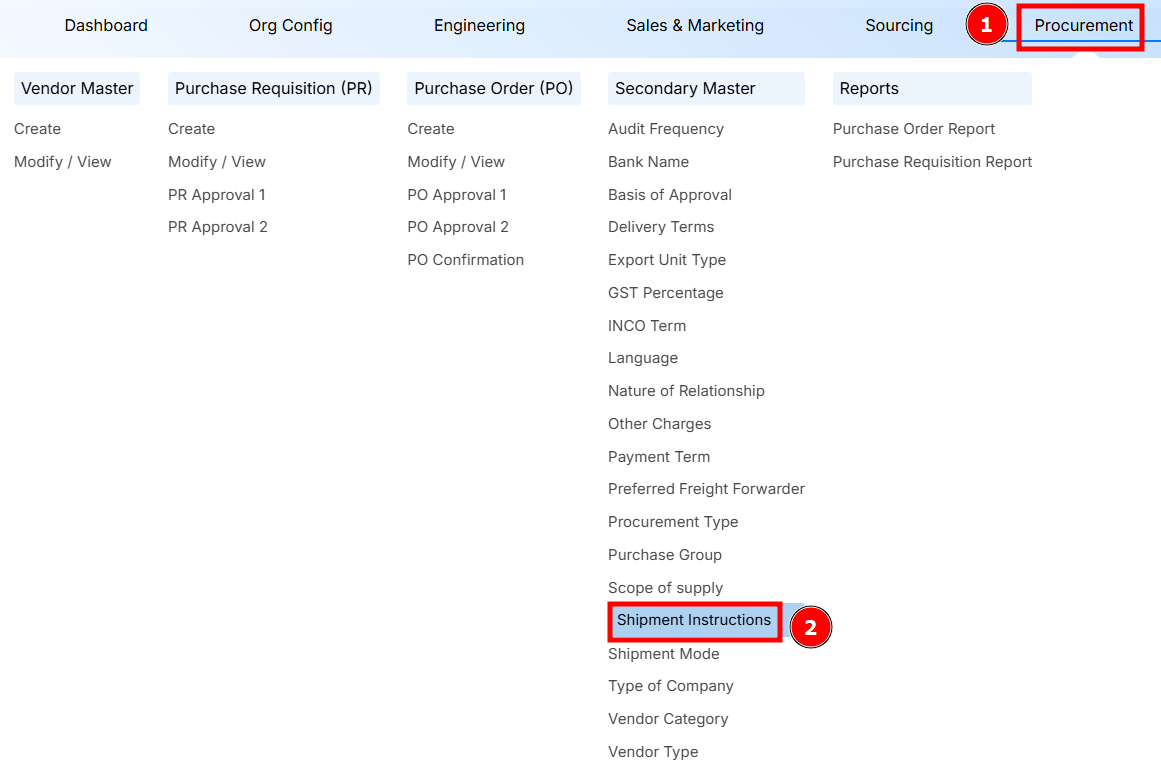This screenshot has height=773, width=1161.
Task: Select INCO Term from Secondary Master
Action: coord(646,325)
